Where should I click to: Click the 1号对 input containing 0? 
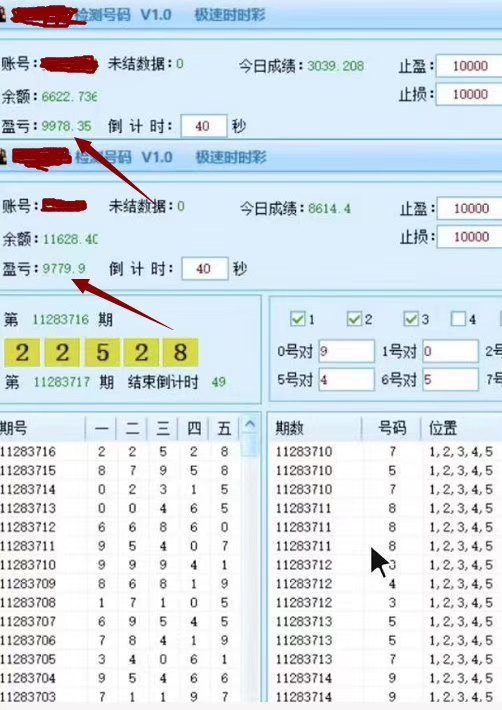[x=450, y=351]
